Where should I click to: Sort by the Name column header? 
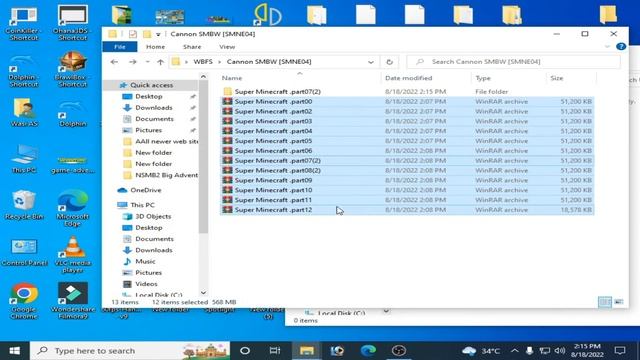(232, 78)
